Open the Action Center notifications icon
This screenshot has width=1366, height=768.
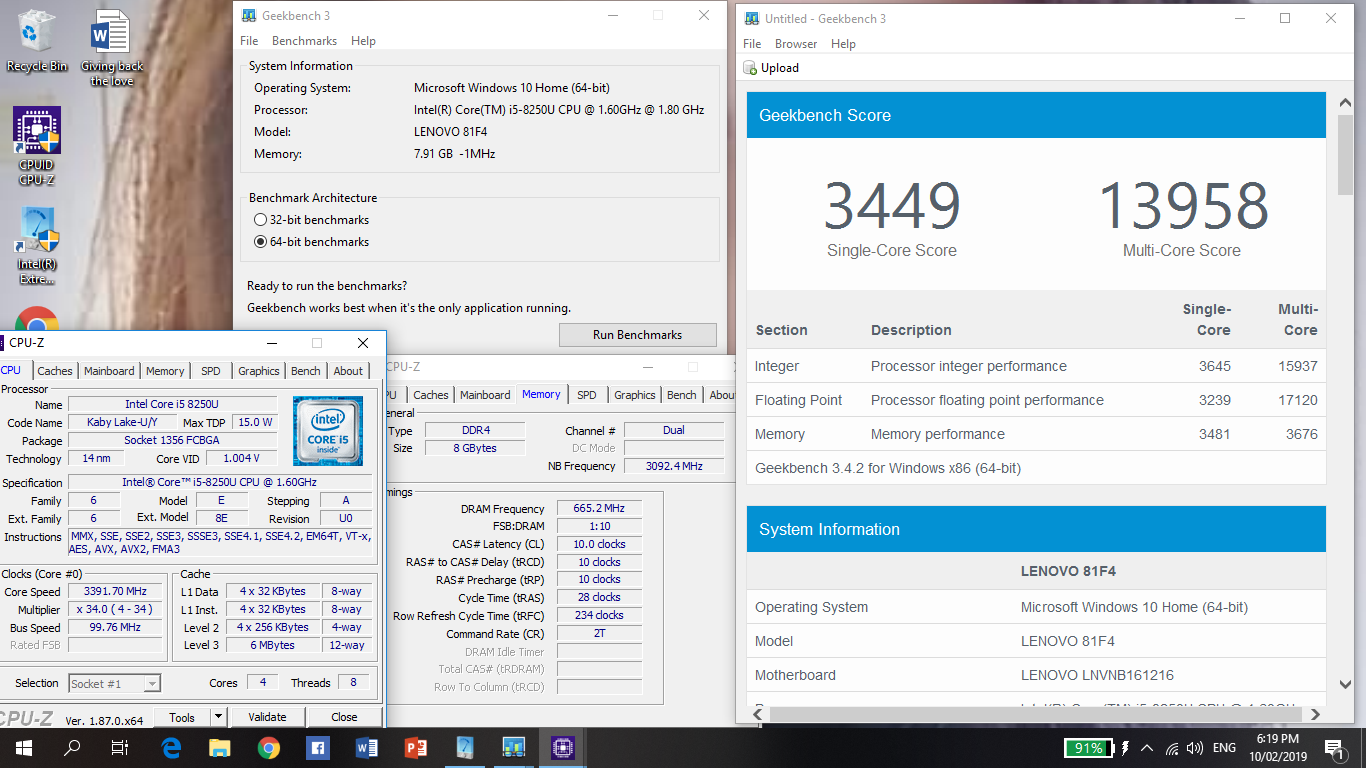pyautogui.click(x=1334, y=748)
